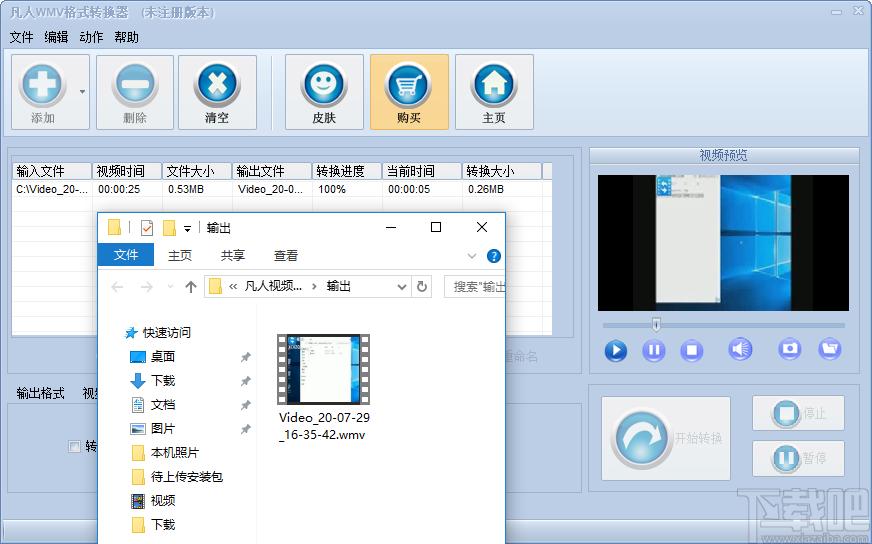
Task: Click new folder icon in Explorer title bar
Action: 169,228
